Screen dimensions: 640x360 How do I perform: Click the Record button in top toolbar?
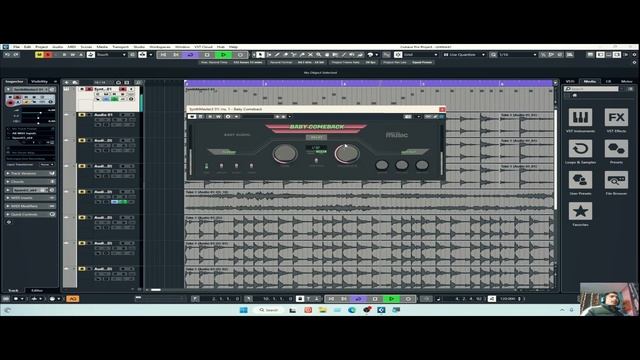pyautogui.click(x=240, y=55)
